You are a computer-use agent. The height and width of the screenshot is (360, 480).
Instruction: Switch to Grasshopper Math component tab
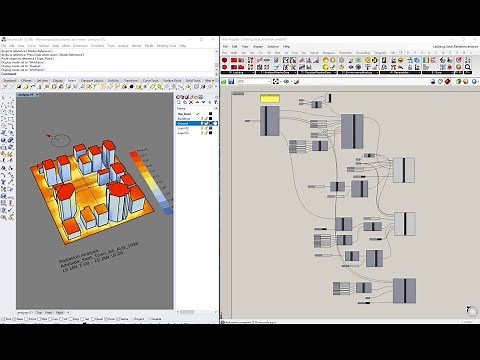click(234, 53)
